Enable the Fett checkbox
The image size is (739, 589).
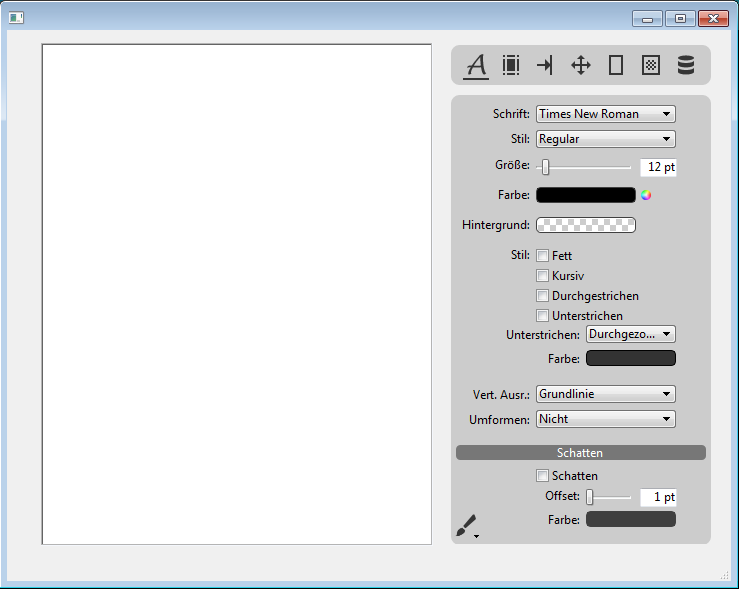(543, 256)
